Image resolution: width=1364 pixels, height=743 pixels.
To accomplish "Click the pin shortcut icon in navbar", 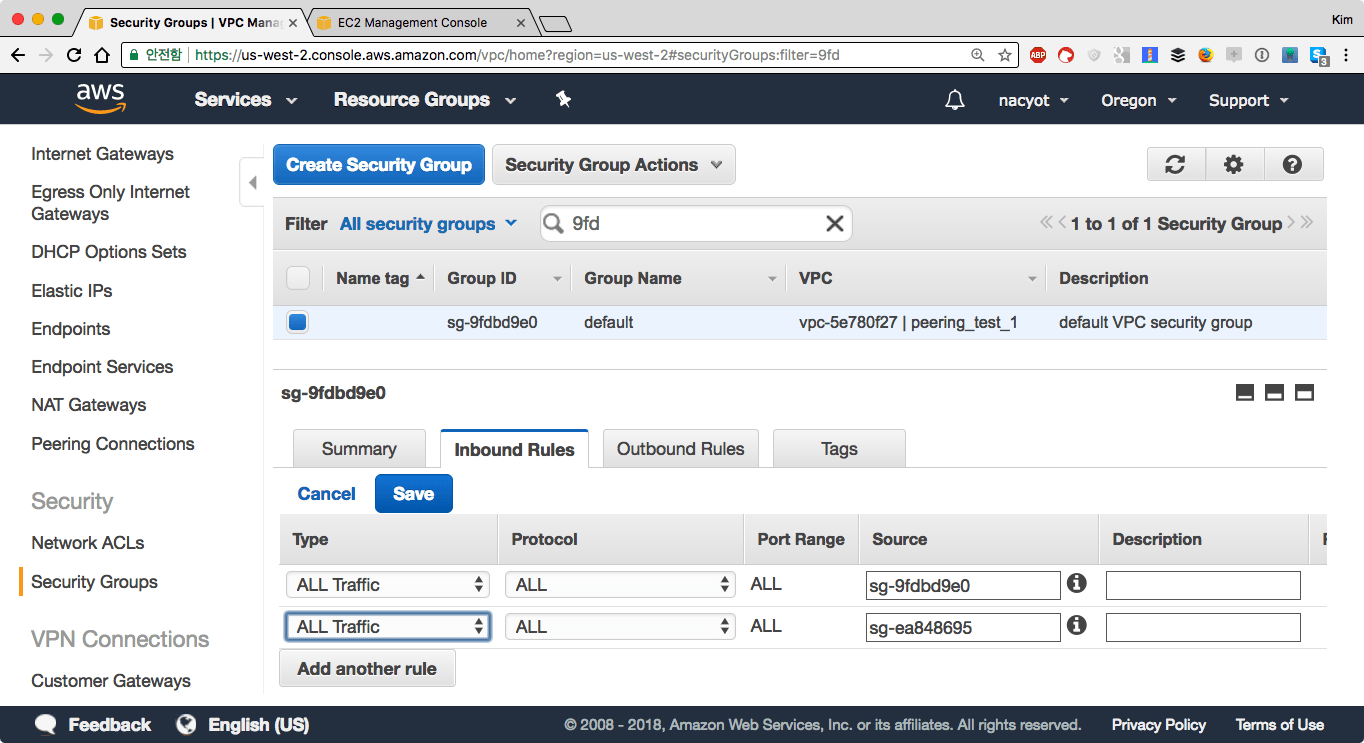I will (563, 100).
